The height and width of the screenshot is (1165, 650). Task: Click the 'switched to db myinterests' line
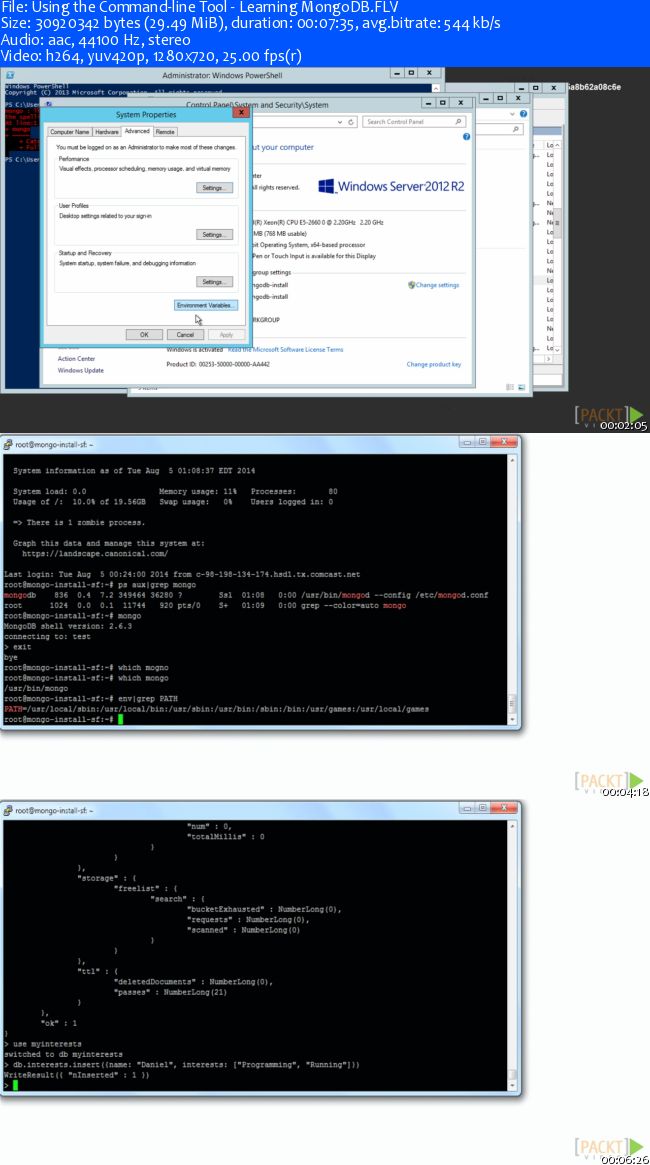click(63, 1055)
